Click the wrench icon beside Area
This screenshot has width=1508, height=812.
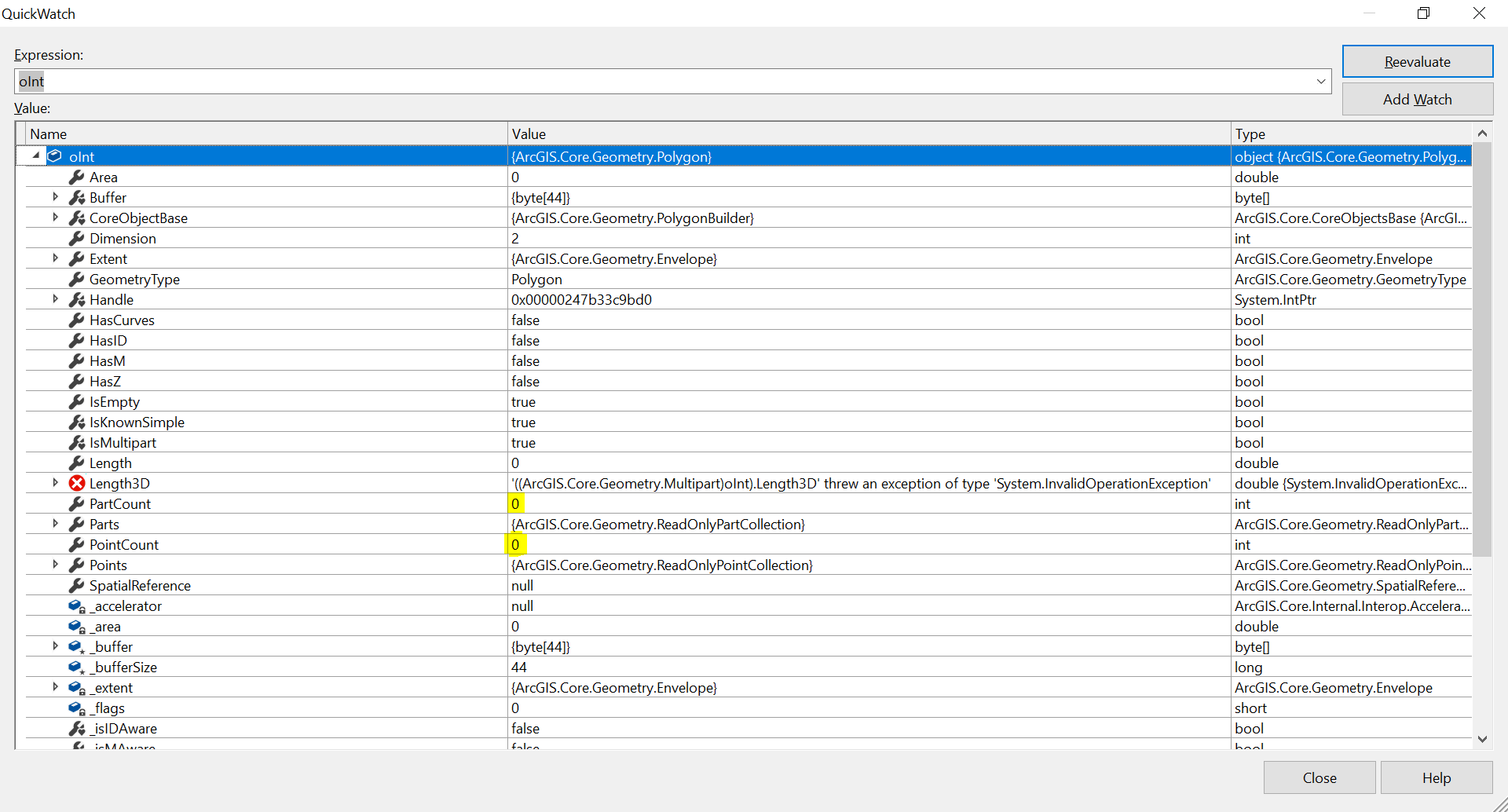coord(76,177)
